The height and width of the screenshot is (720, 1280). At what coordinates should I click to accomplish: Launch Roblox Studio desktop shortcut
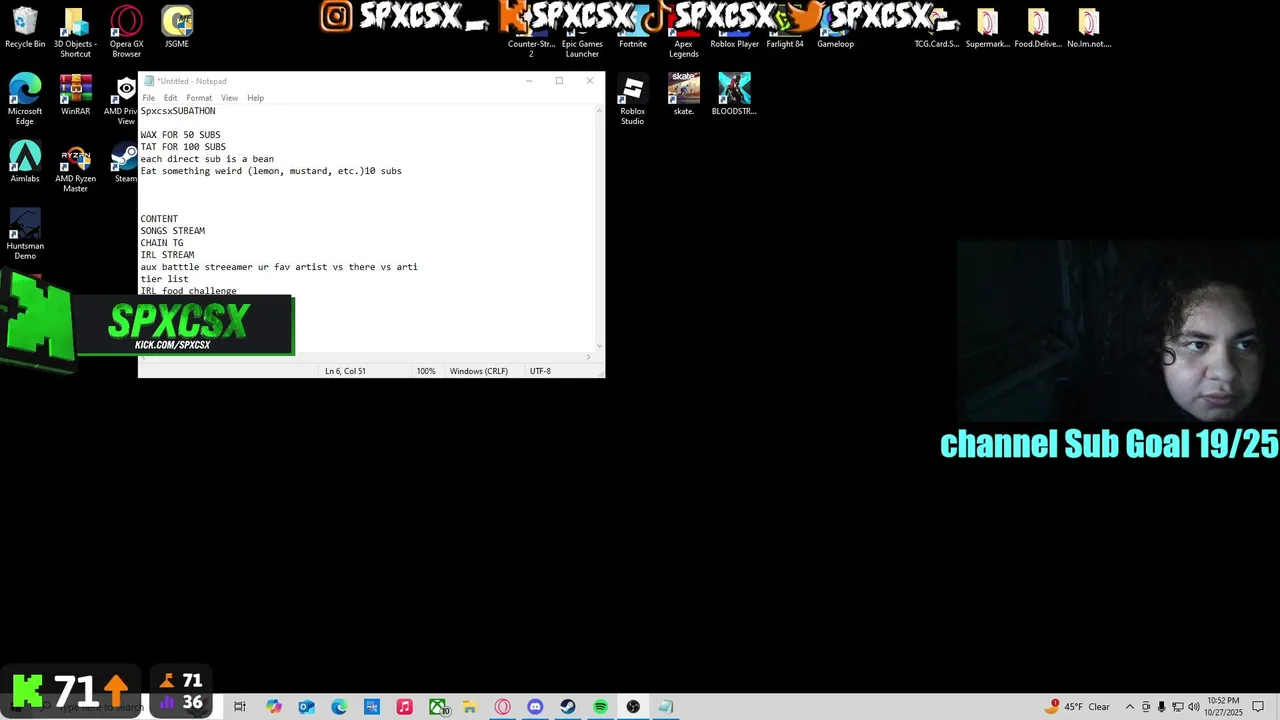coord(632,100)
